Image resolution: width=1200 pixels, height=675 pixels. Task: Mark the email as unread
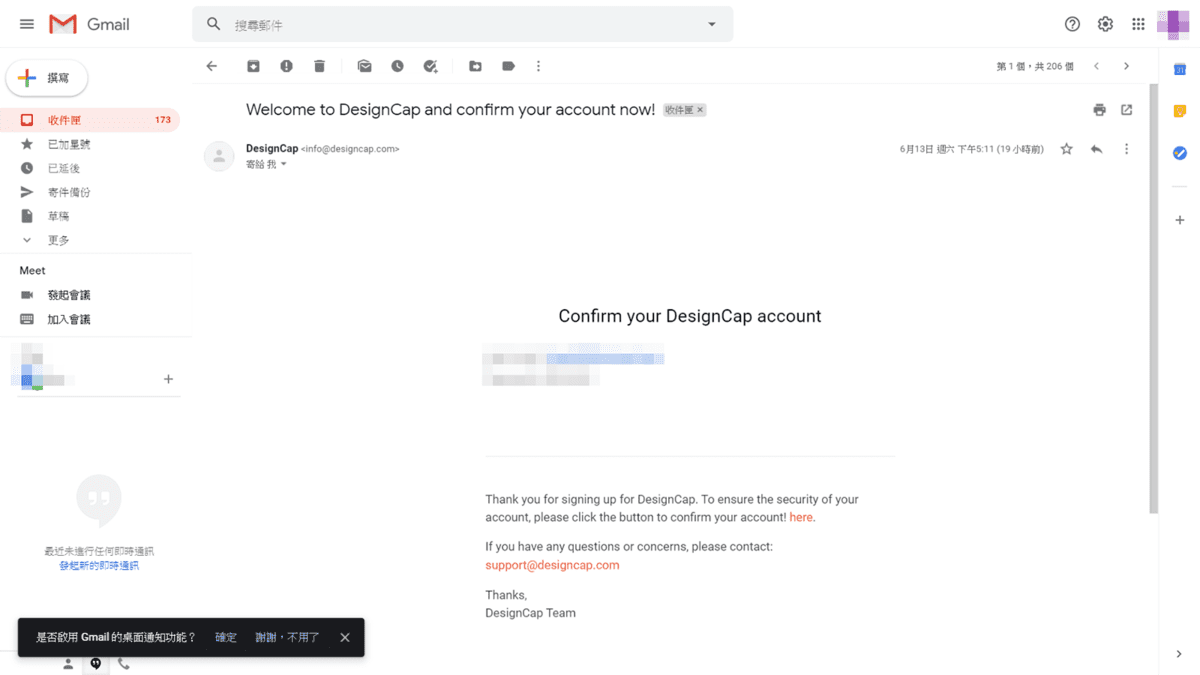pyautogui.click(x=365, y=66)
